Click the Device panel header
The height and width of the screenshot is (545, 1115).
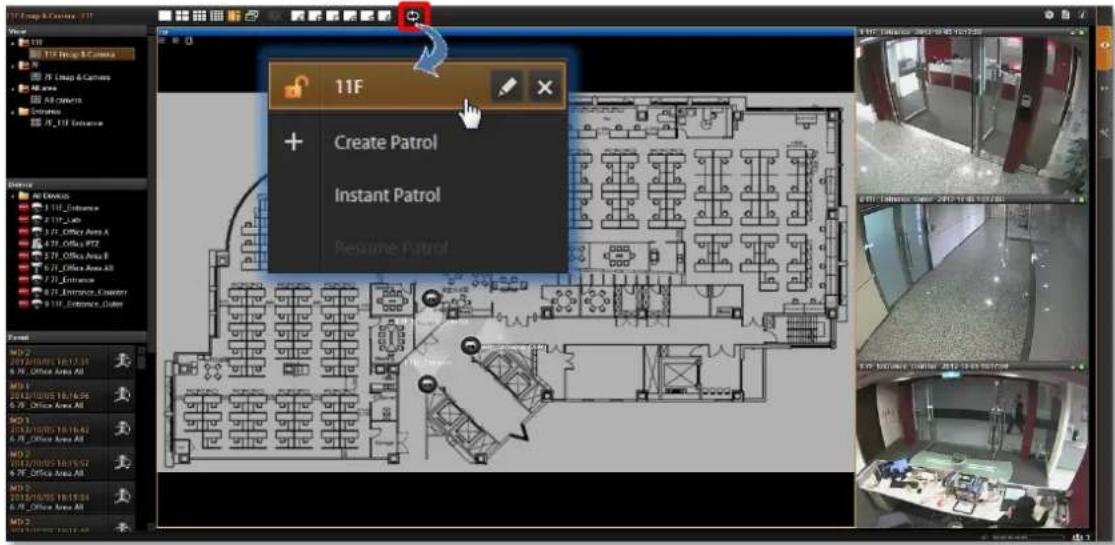pos(76,184)
